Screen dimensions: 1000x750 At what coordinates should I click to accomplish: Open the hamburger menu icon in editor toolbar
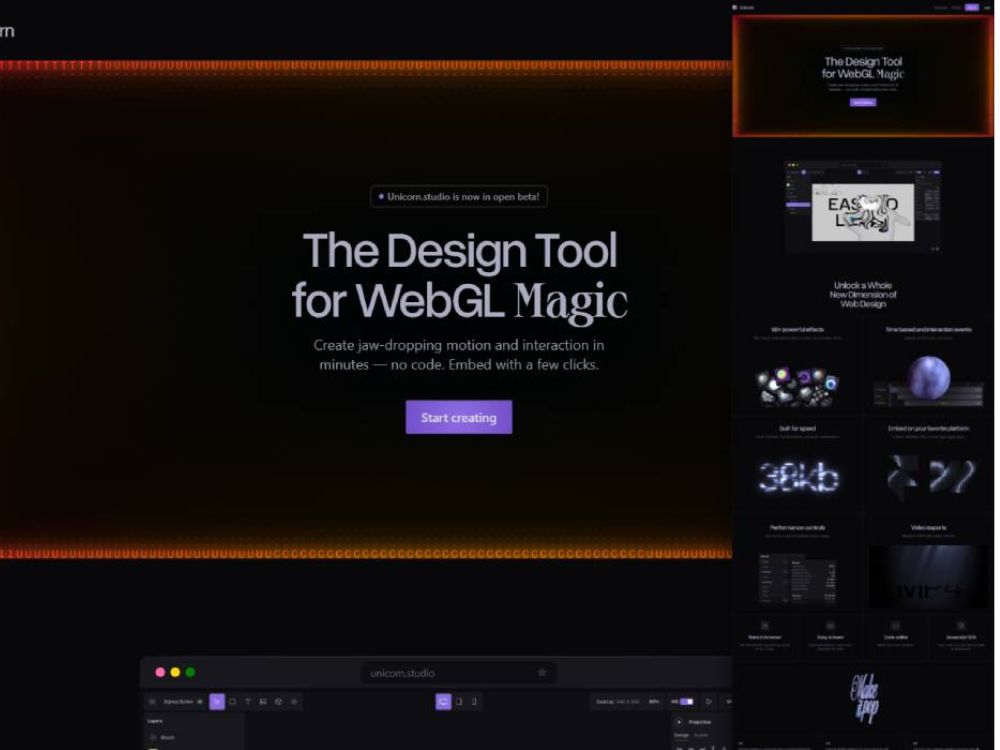(152, 702)
